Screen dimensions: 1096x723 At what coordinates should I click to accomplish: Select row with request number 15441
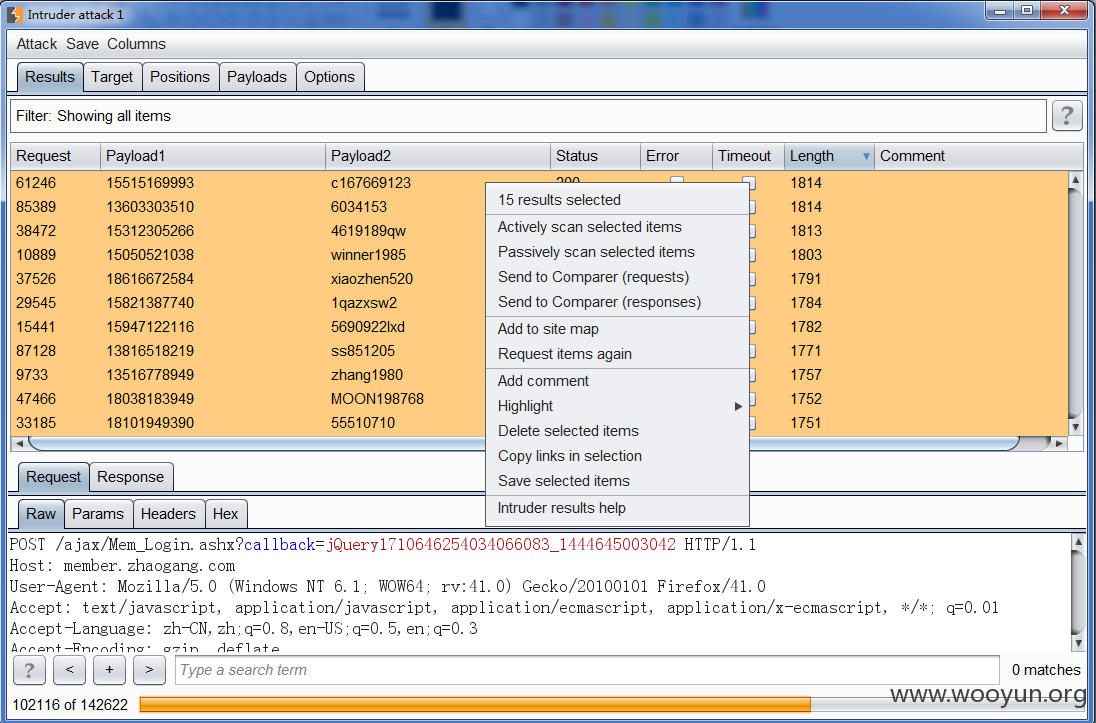(540, 327)
